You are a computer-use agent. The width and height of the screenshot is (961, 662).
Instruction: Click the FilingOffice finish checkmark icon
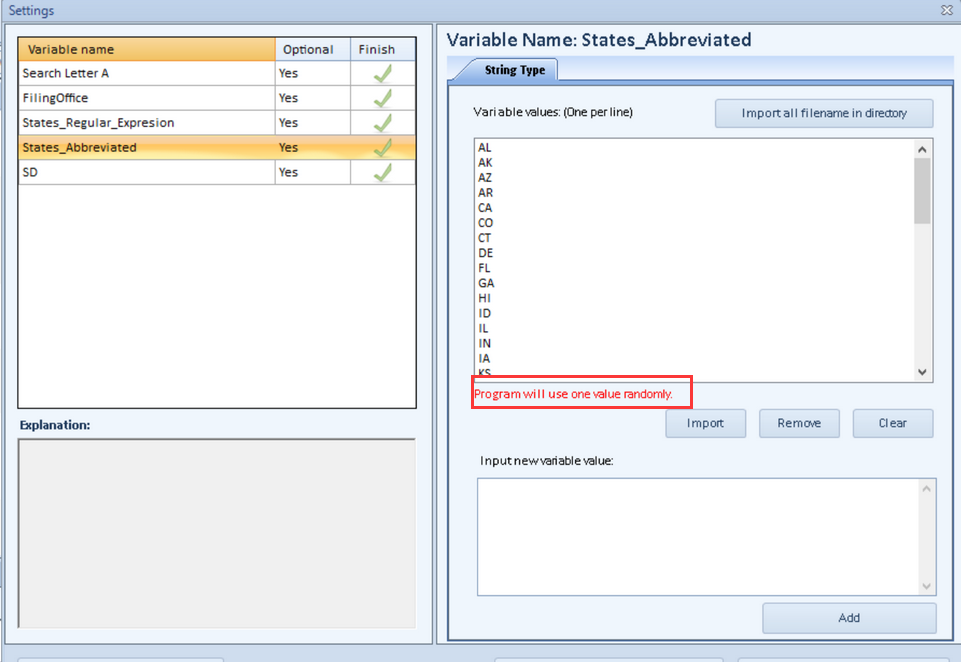pyautogui.click(x=382, y=98)
